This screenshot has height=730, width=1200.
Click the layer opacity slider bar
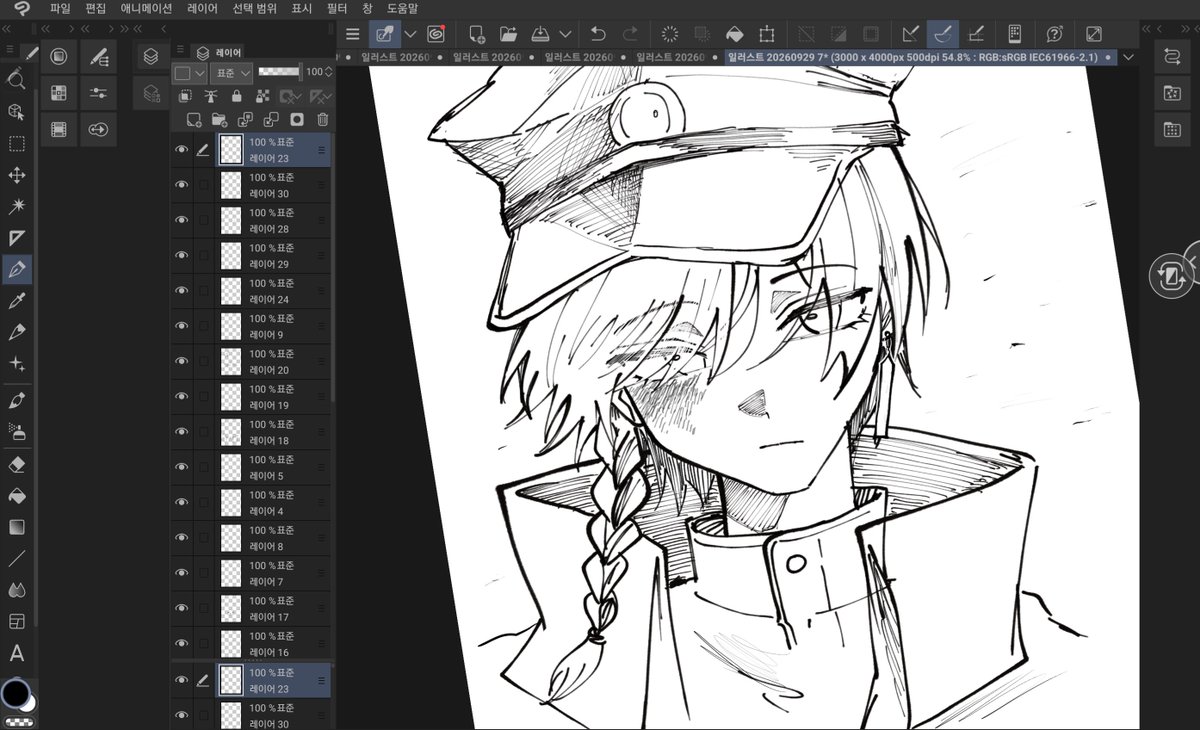coord(279,72)
